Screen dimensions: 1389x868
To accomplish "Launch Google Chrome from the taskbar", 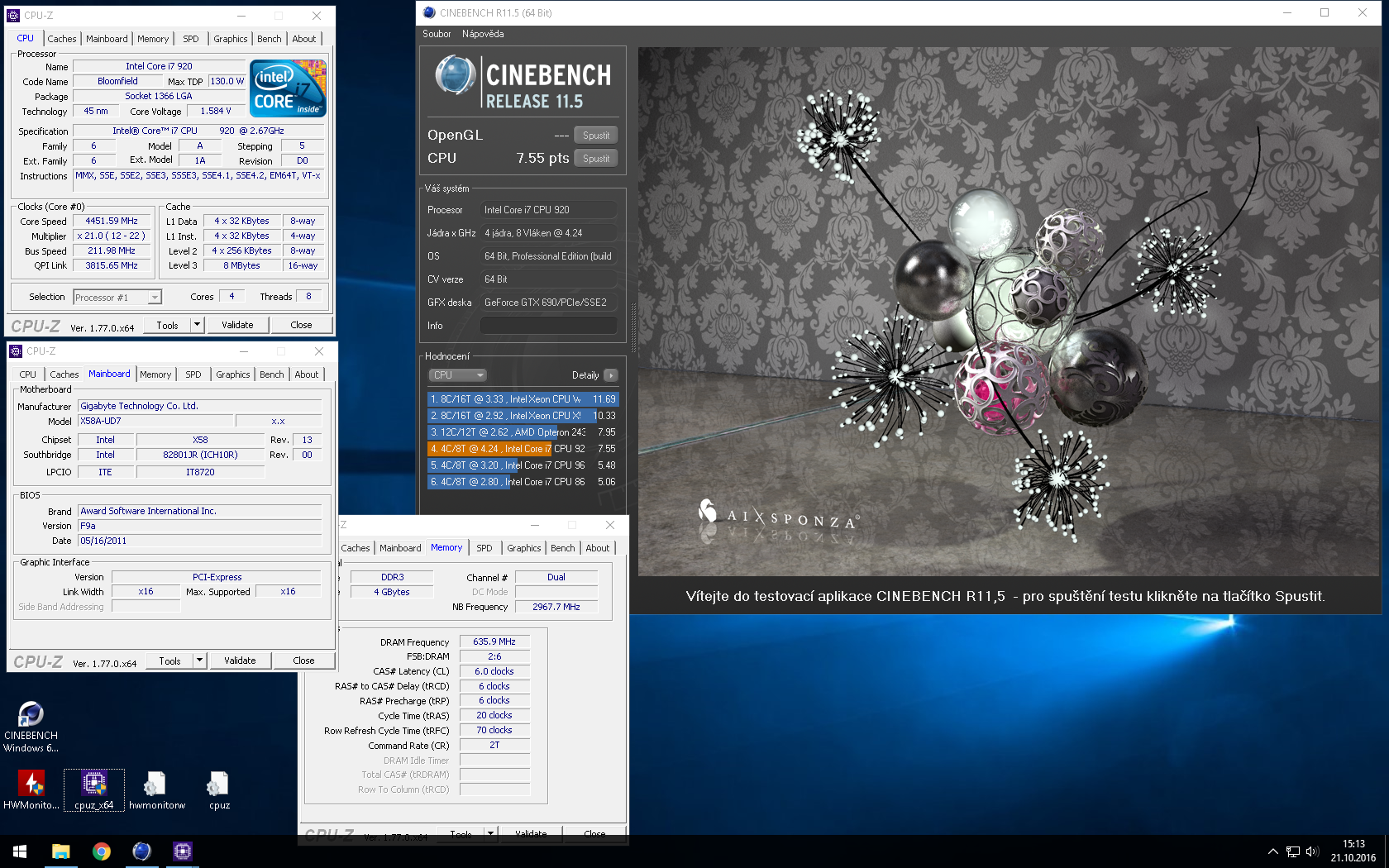I will click(x=101, y=851).
